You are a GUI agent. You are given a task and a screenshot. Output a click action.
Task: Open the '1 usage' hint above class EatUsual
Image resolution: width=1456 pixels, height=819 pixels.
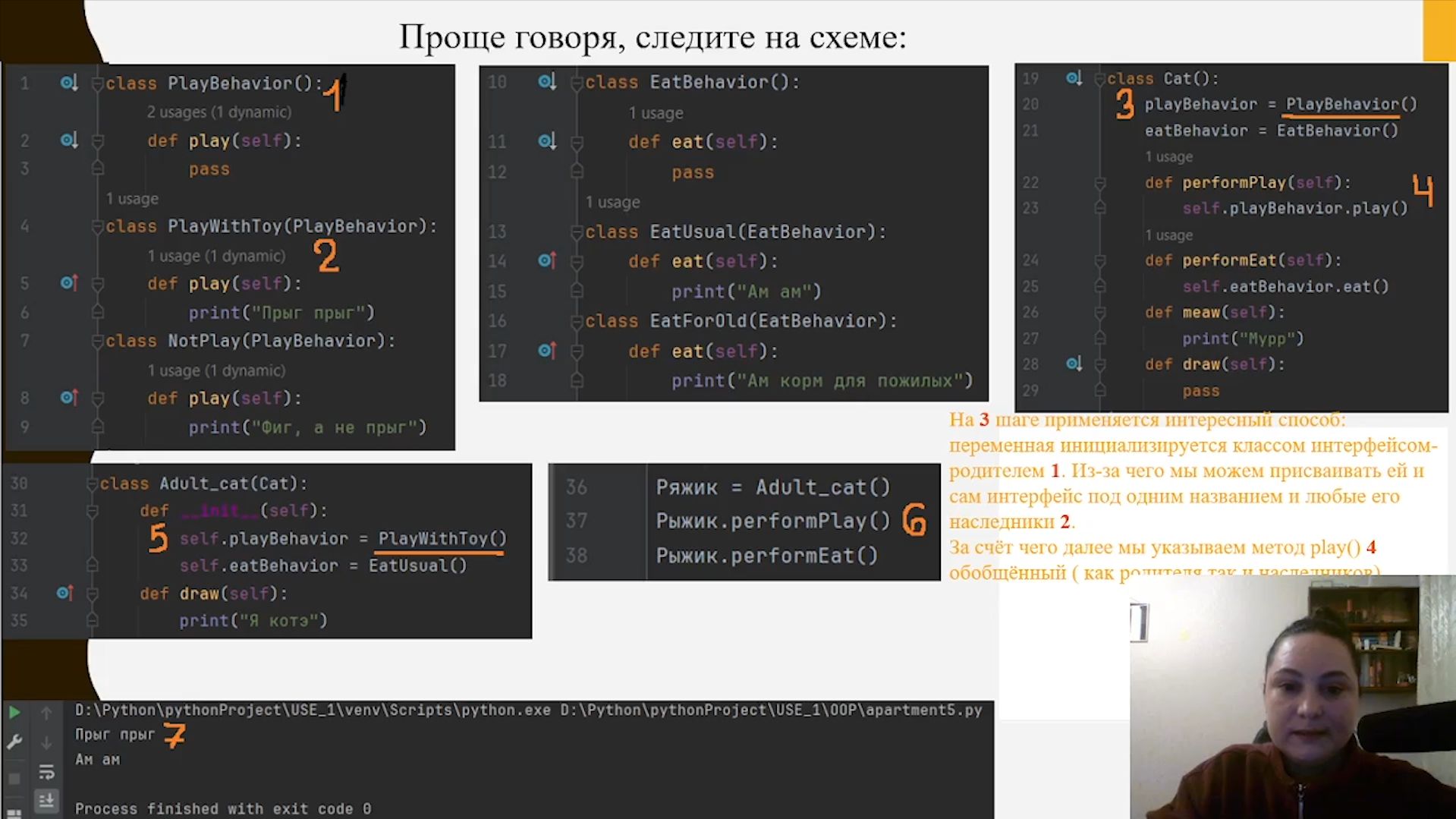click(x=612, y=203)
